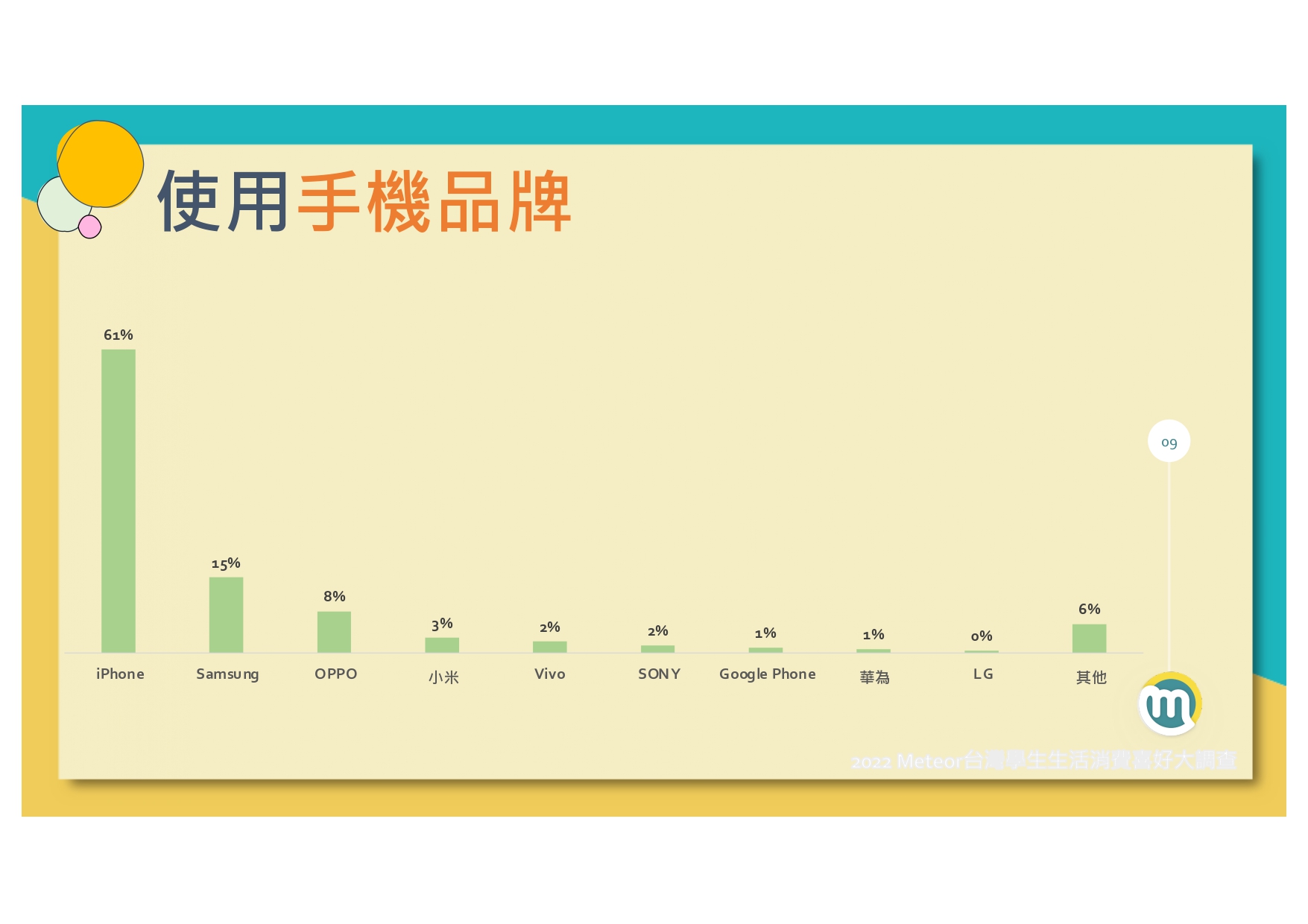Click the 0% data label

982,636
